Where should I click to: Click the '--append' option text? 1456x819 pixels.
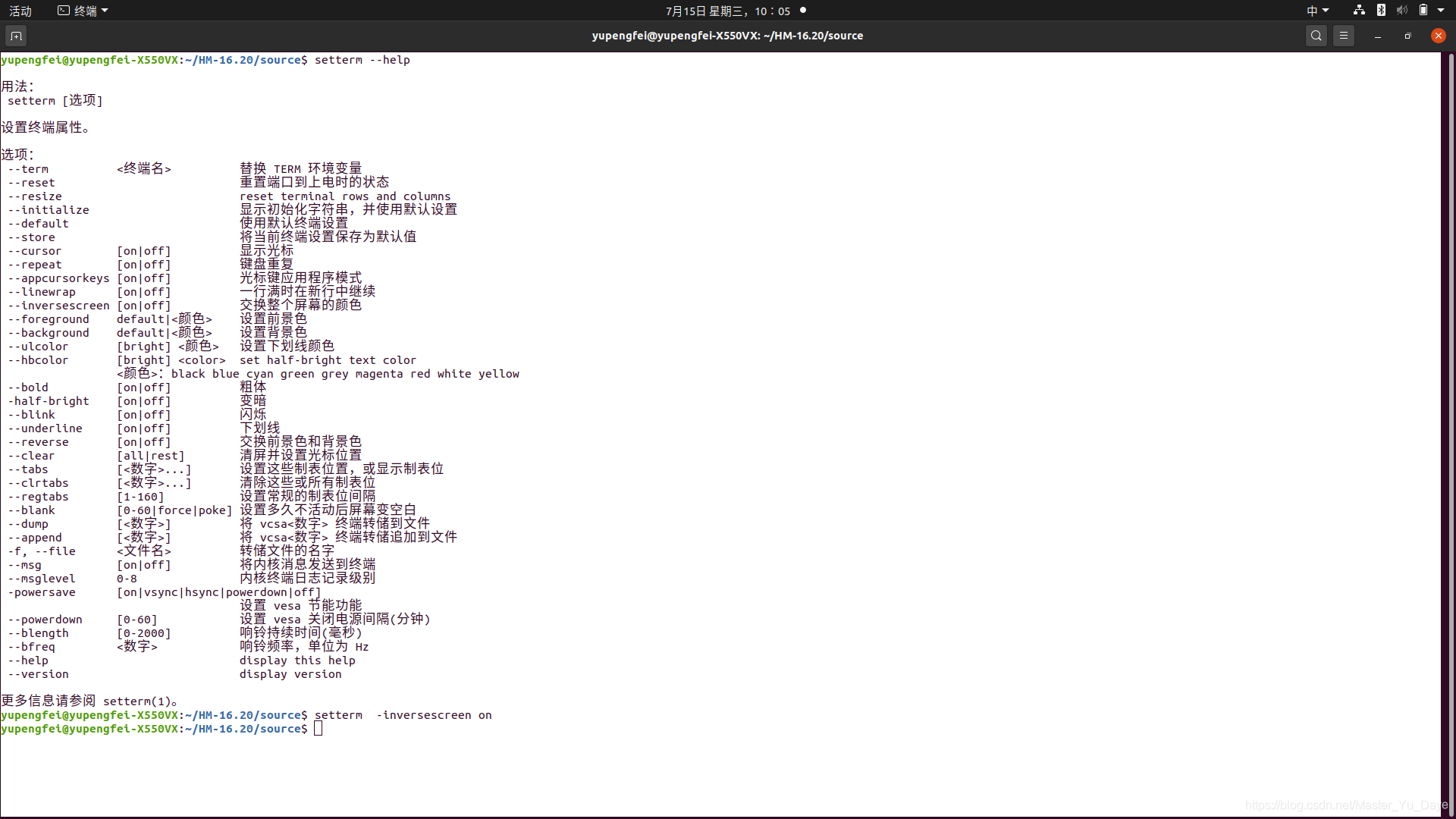coord(35,538)
